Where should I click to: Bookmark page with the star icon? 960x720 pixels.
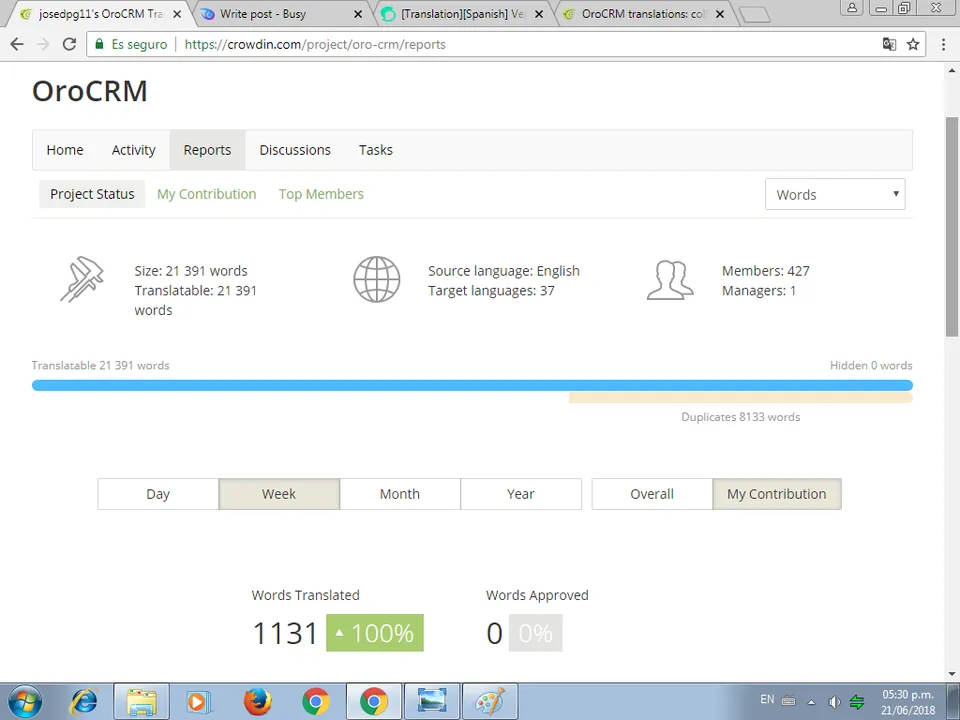(x=913, y=44)
